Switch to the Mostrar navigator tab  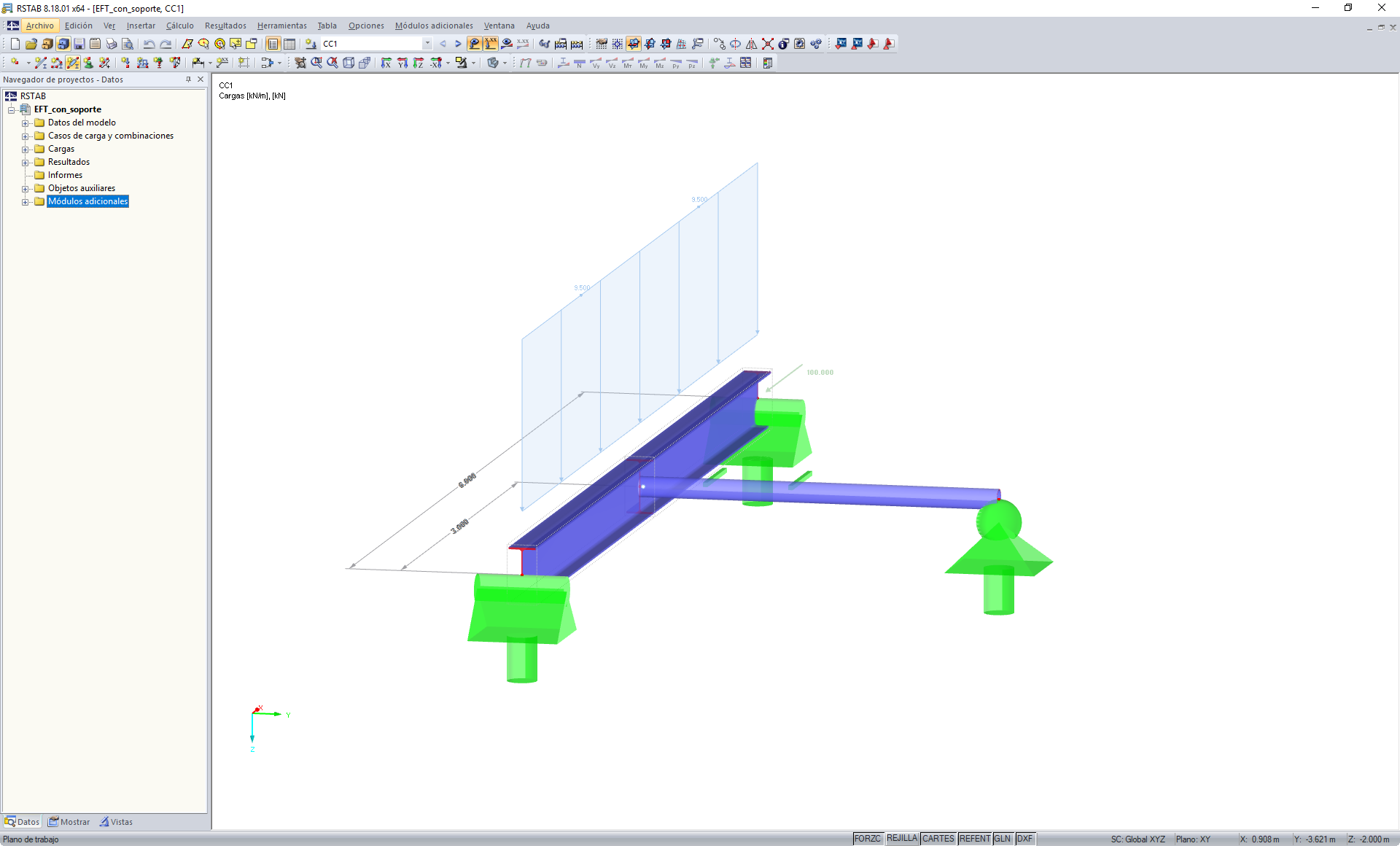69,822
